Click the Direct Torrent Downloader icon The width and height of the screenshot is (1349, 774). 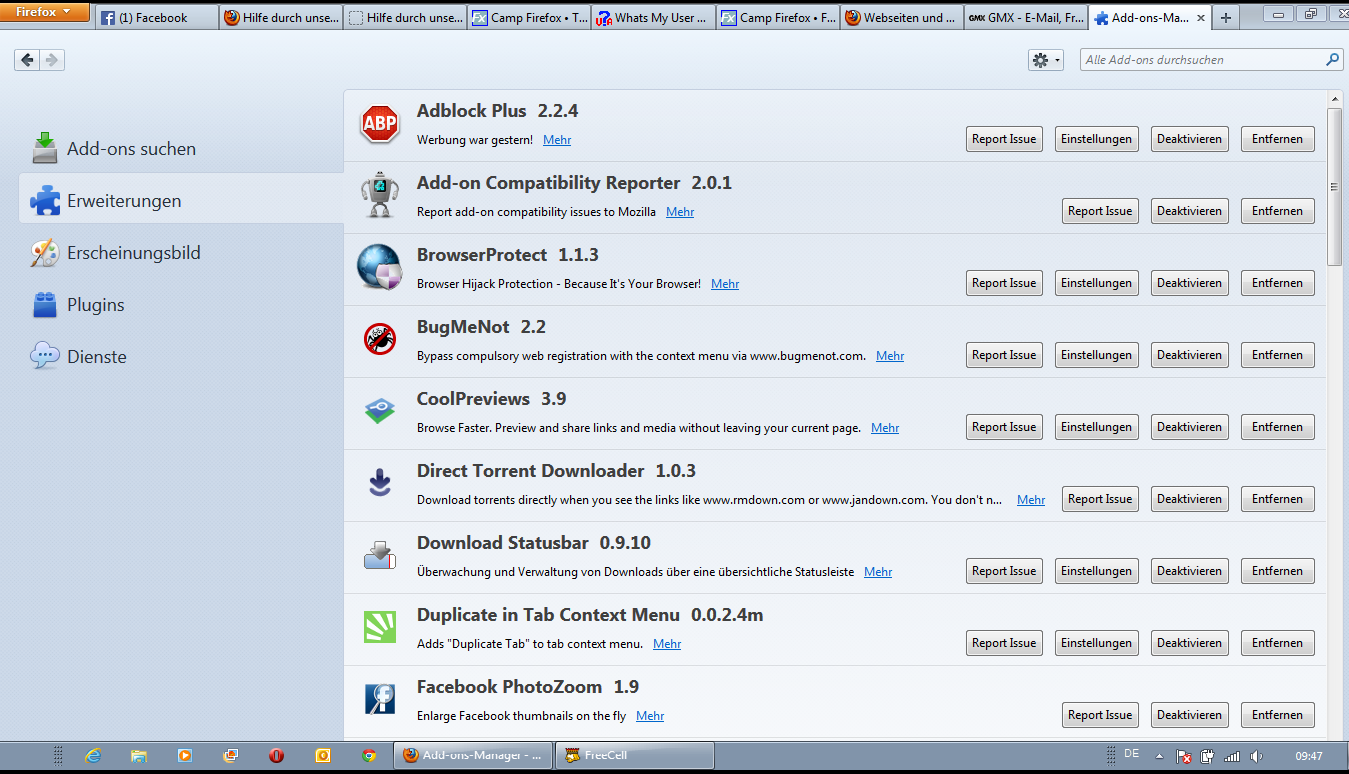(379, 484)
